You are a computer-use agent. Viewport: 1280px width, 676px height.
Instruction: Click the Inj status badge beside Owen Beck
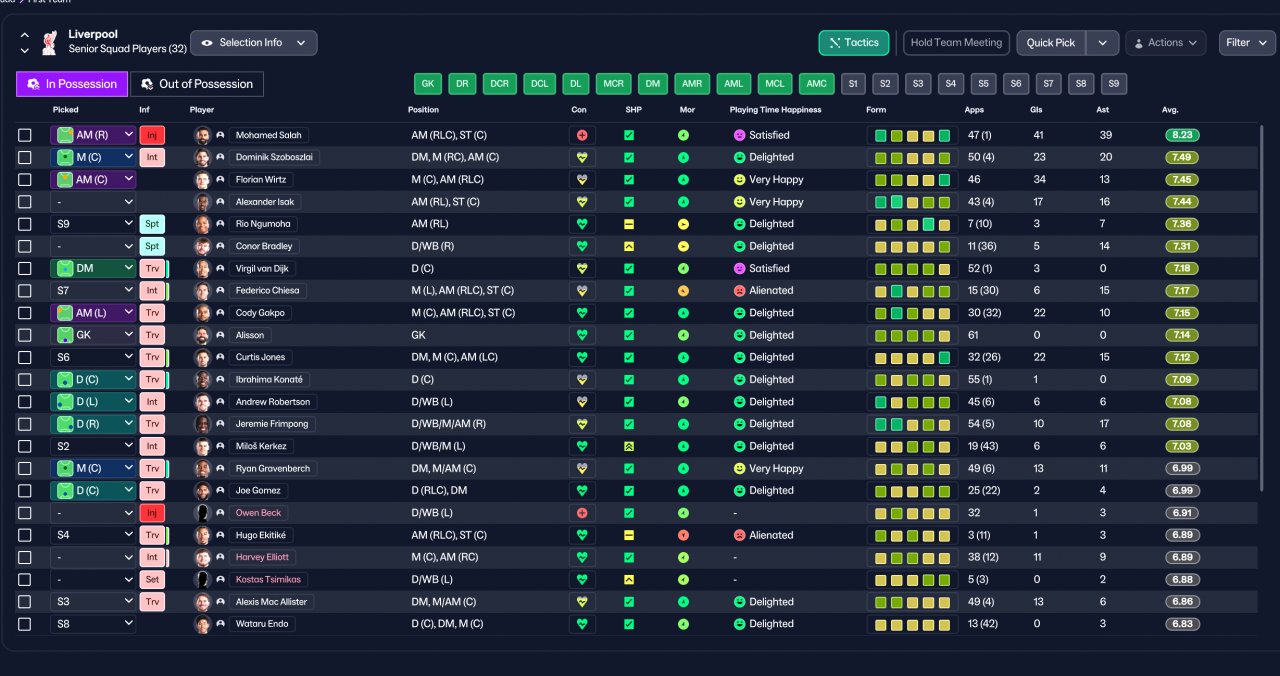point(152,513)
